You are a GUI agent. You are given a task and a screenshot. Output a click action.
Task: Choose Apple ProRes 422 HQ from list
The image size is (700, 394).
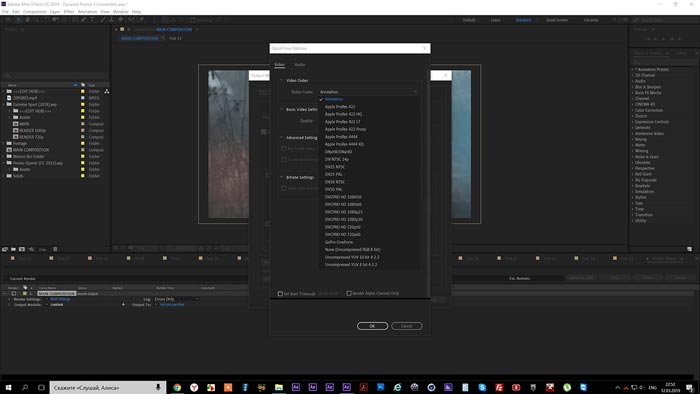coord(343,114)
